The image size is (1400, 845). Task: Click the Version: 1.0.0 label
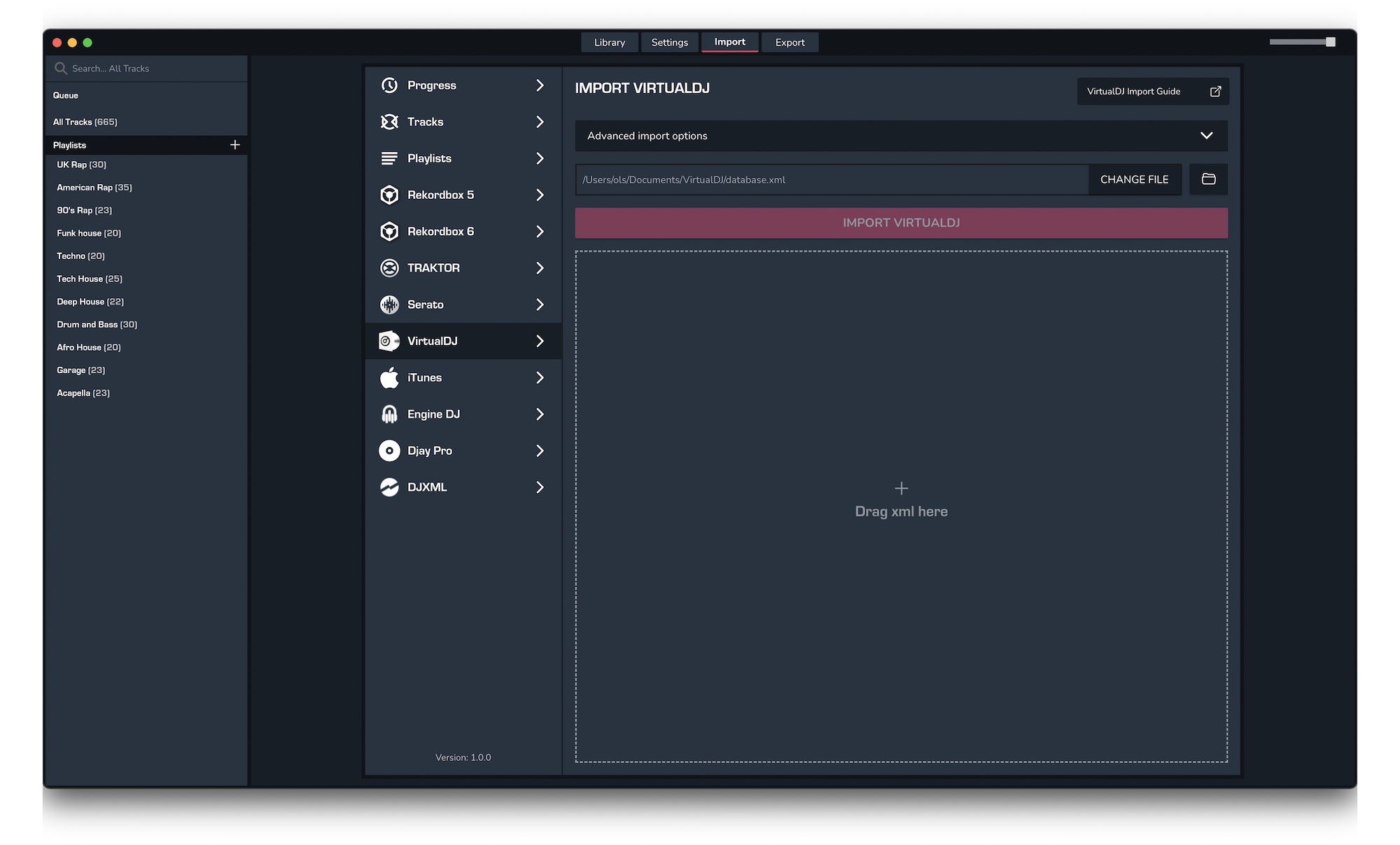point(463,757)
